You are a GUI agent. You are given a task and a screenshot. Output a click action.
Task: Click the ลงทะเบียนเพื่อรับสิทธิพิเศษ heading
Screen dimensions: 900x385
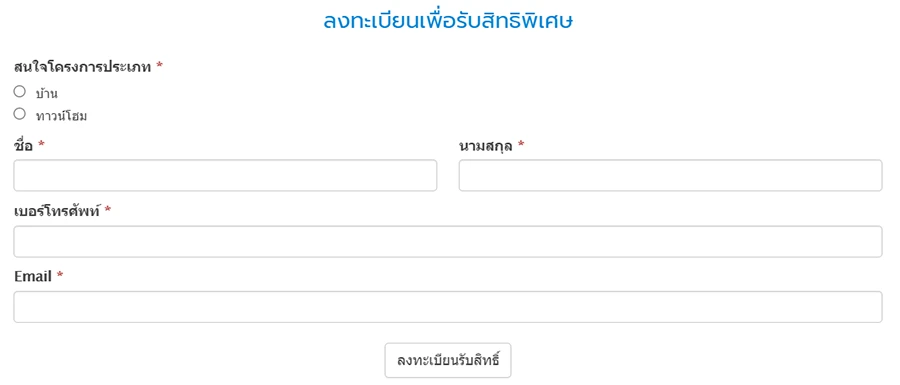pyautogui.click(x=448, y=21)
